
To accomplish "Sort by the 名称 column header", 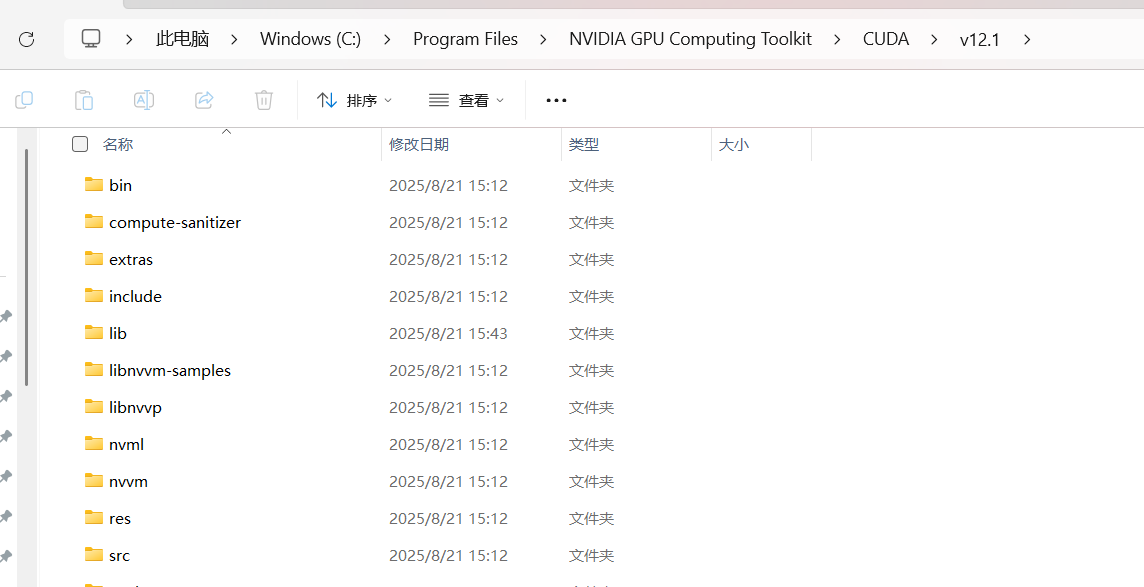I will (118, 144).
